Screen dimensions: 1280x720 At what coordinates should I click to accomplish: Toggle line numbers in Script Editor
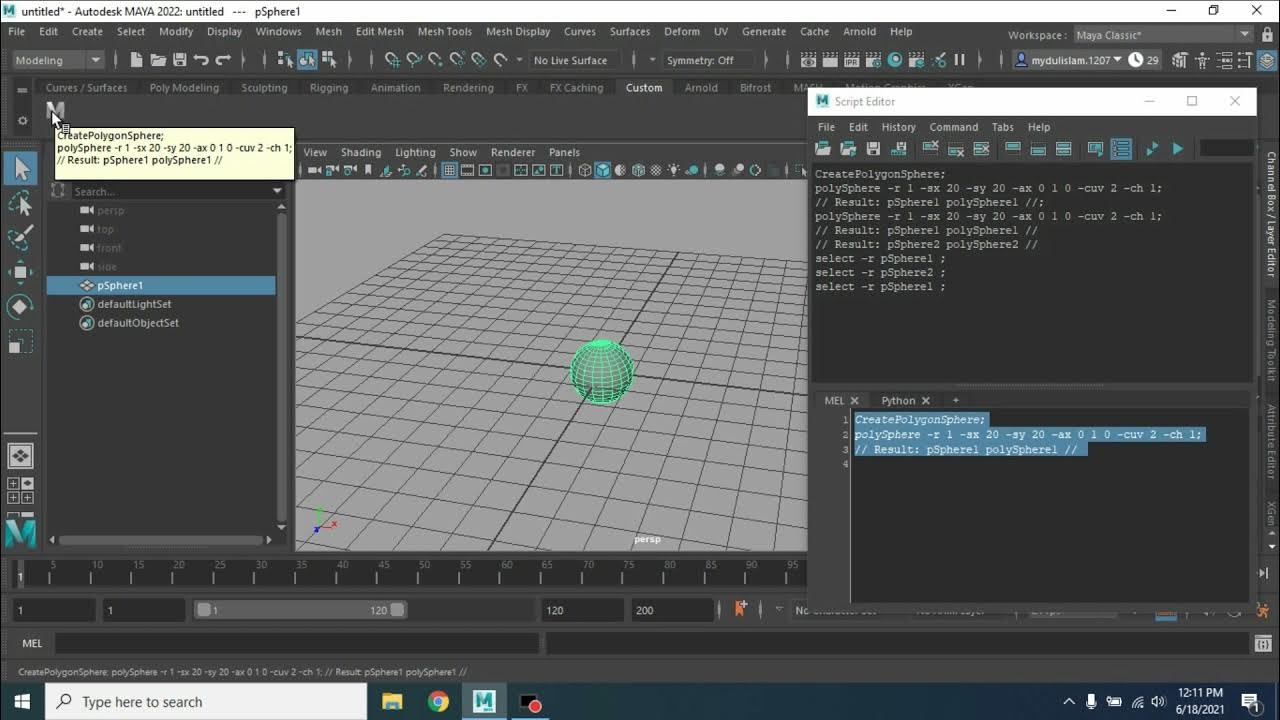click(1121, 149)
